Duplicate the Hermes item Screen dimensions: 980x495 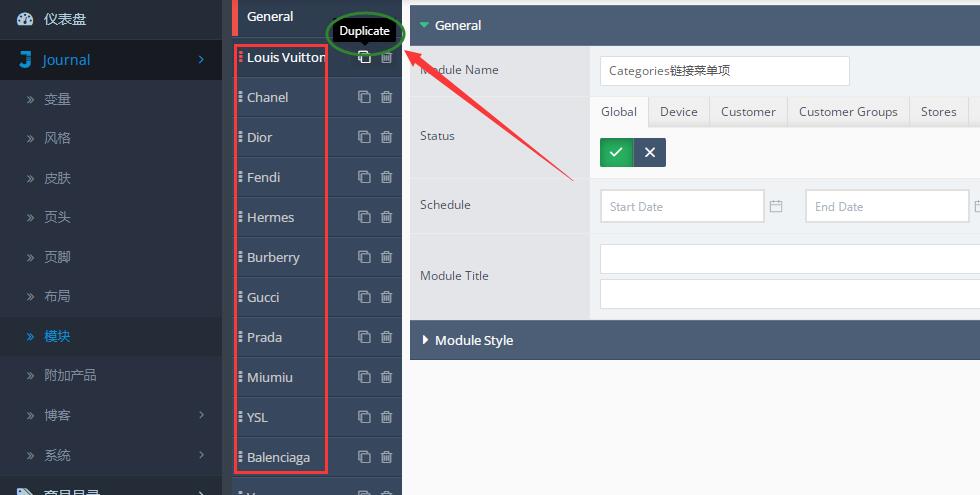tap(364, 217)
